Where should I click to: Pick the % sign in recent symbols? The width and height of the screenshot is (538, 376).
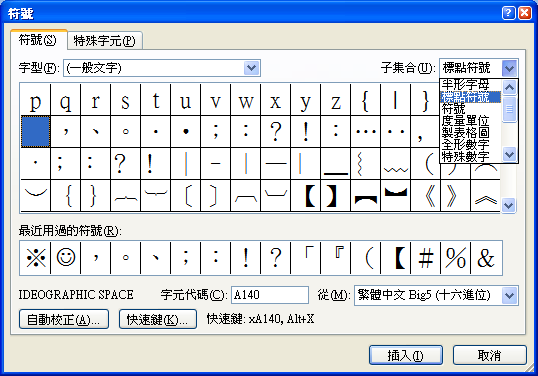click(x=455, y=258)
